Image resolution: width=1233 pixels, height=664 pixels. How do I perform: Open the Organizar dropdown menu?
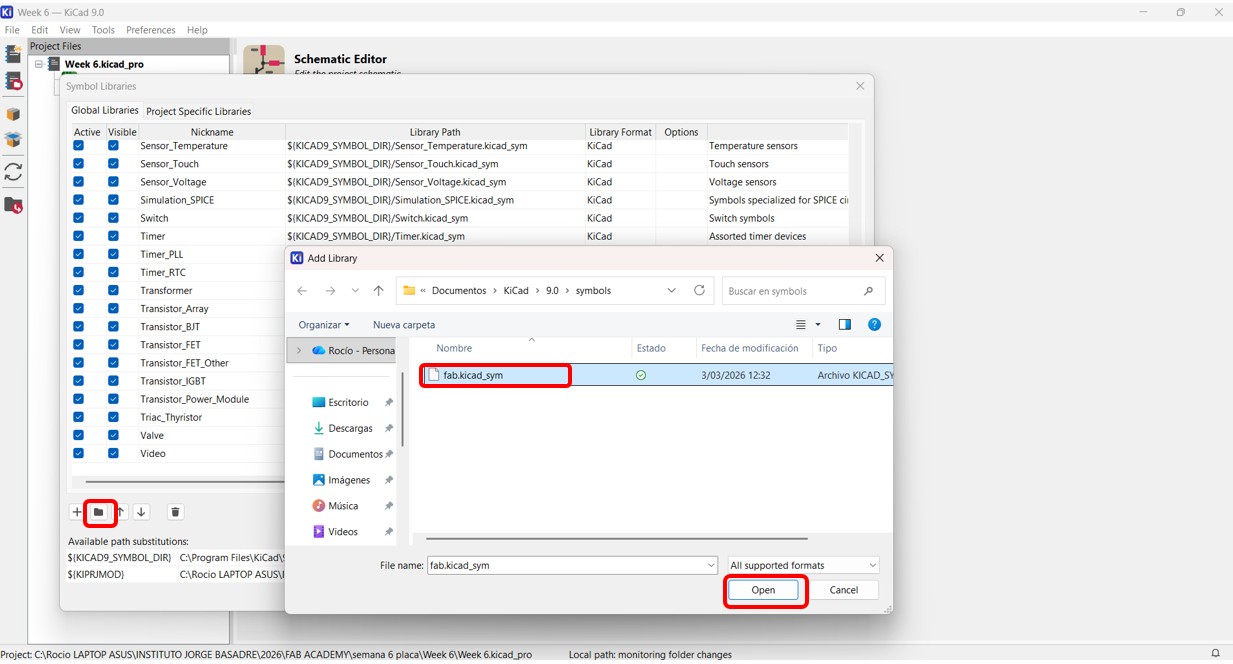(x=324, y=325)
